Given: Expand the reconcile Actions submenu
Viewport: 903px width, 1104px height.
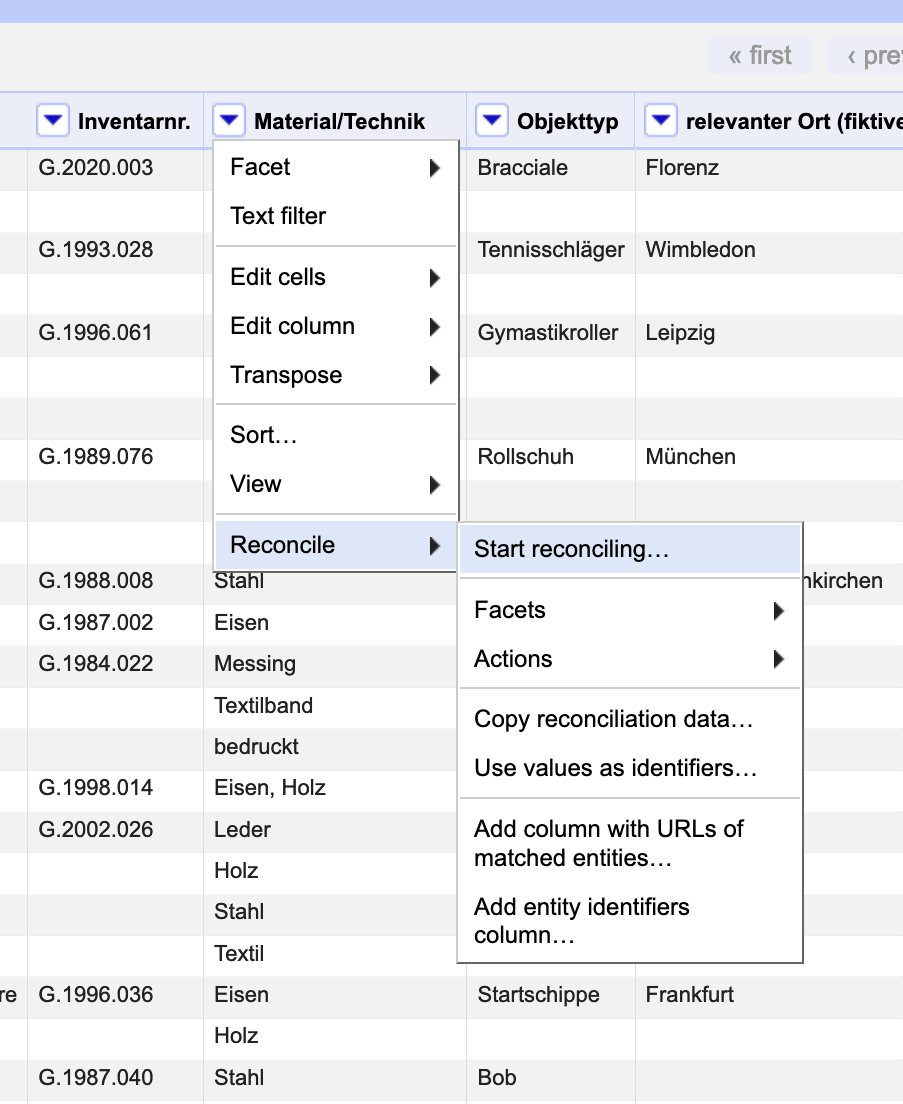Looking at the screenshot, I should [629, 659].
